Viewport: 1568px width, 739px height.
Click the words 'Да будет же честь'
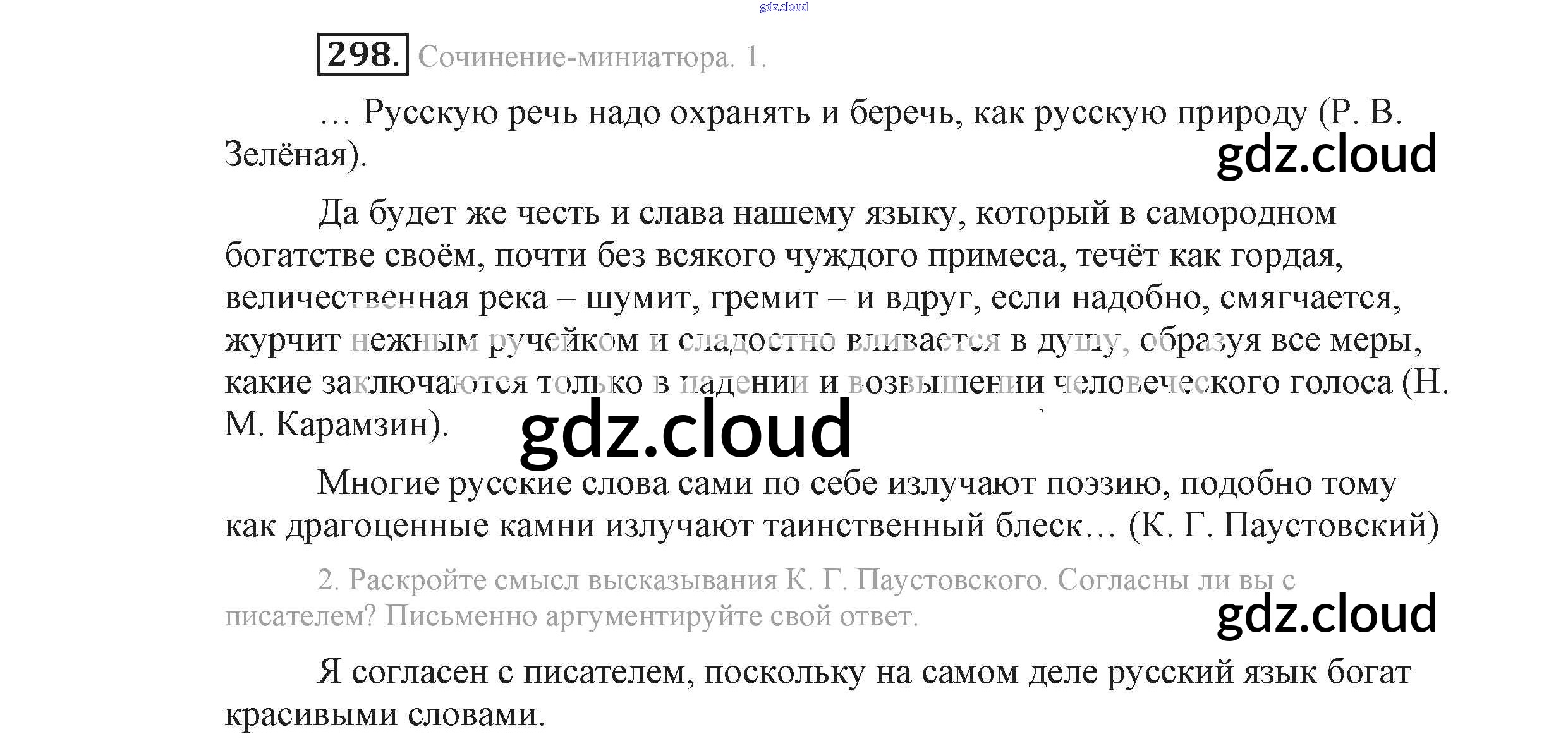(x=458, y=213)
